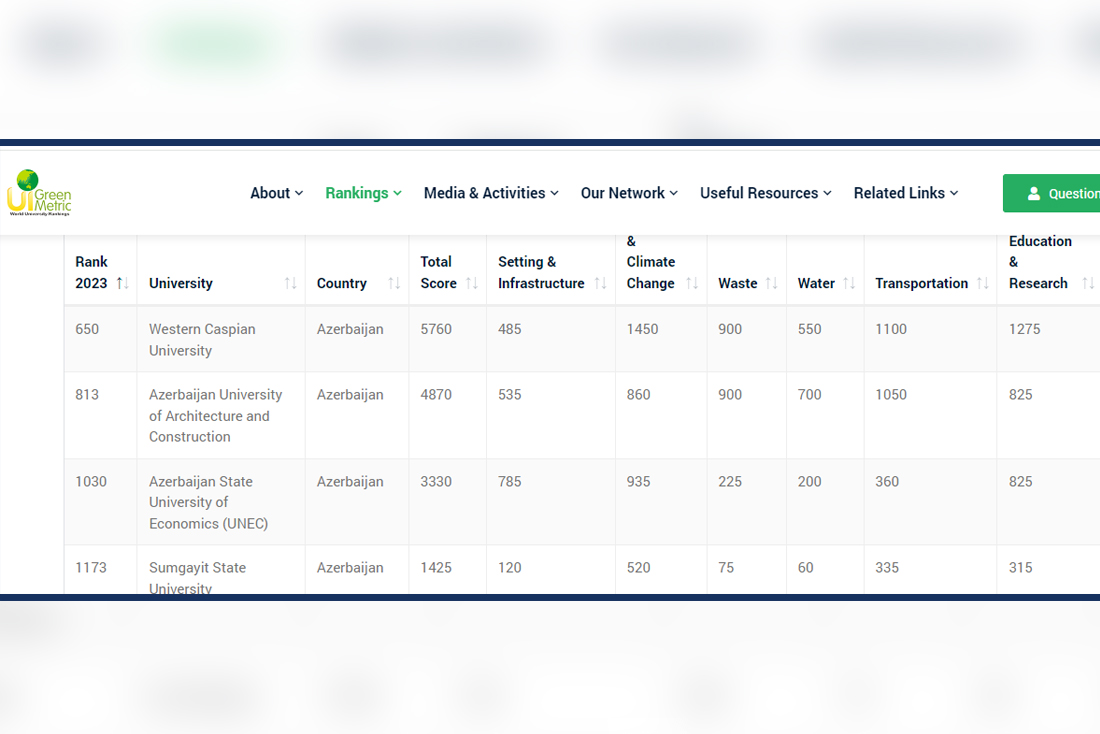1100x734 pixels.
Task: Expand Media & Activities dropdown
Action: coord(490,193)
